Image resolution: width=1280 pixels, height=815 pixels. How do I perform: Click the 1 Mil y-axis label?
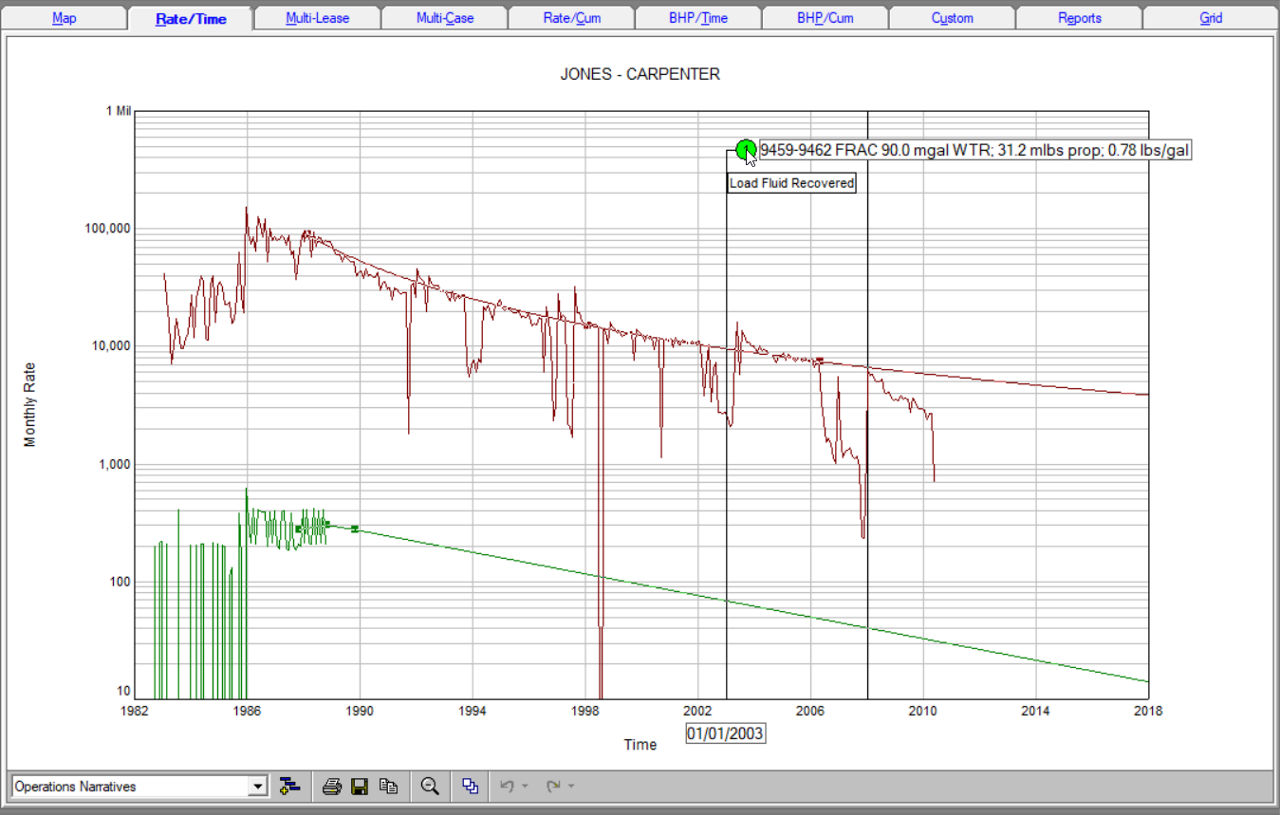(119, 111)
